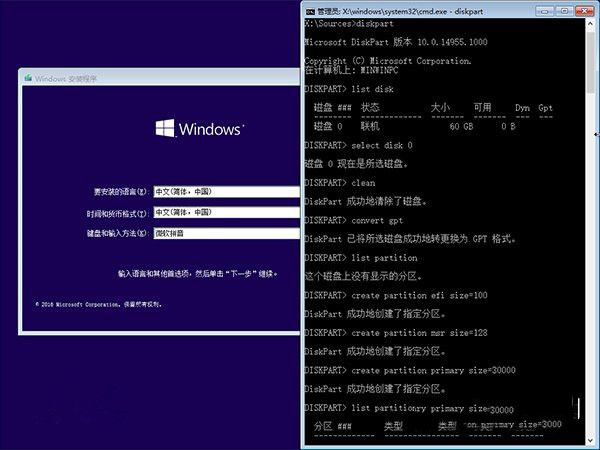Screen dimensions: 600x450
Task: Click the Gpt column header in disk list
Action: [x=545, y=108]
